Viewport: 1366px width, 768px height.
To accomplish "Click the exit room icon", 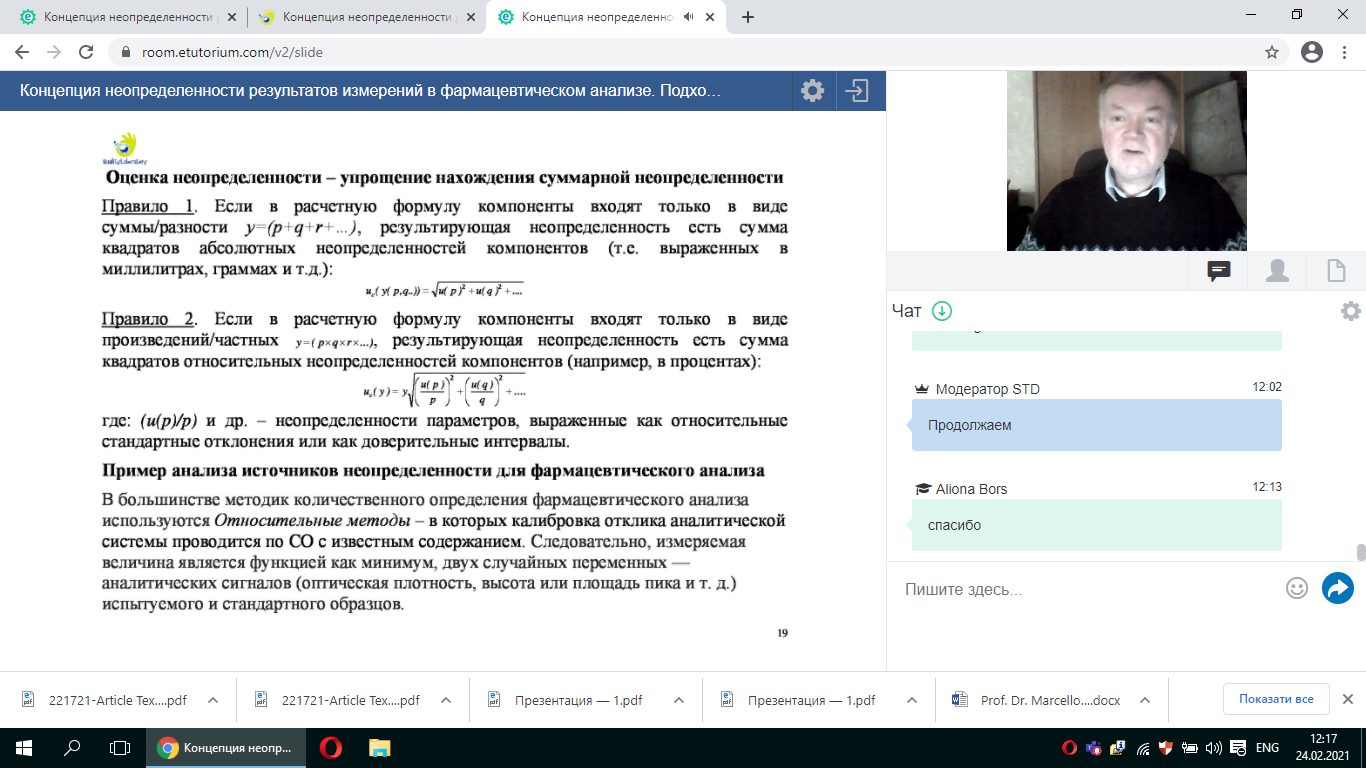I will pyautogui.click(x=857, y=91).
